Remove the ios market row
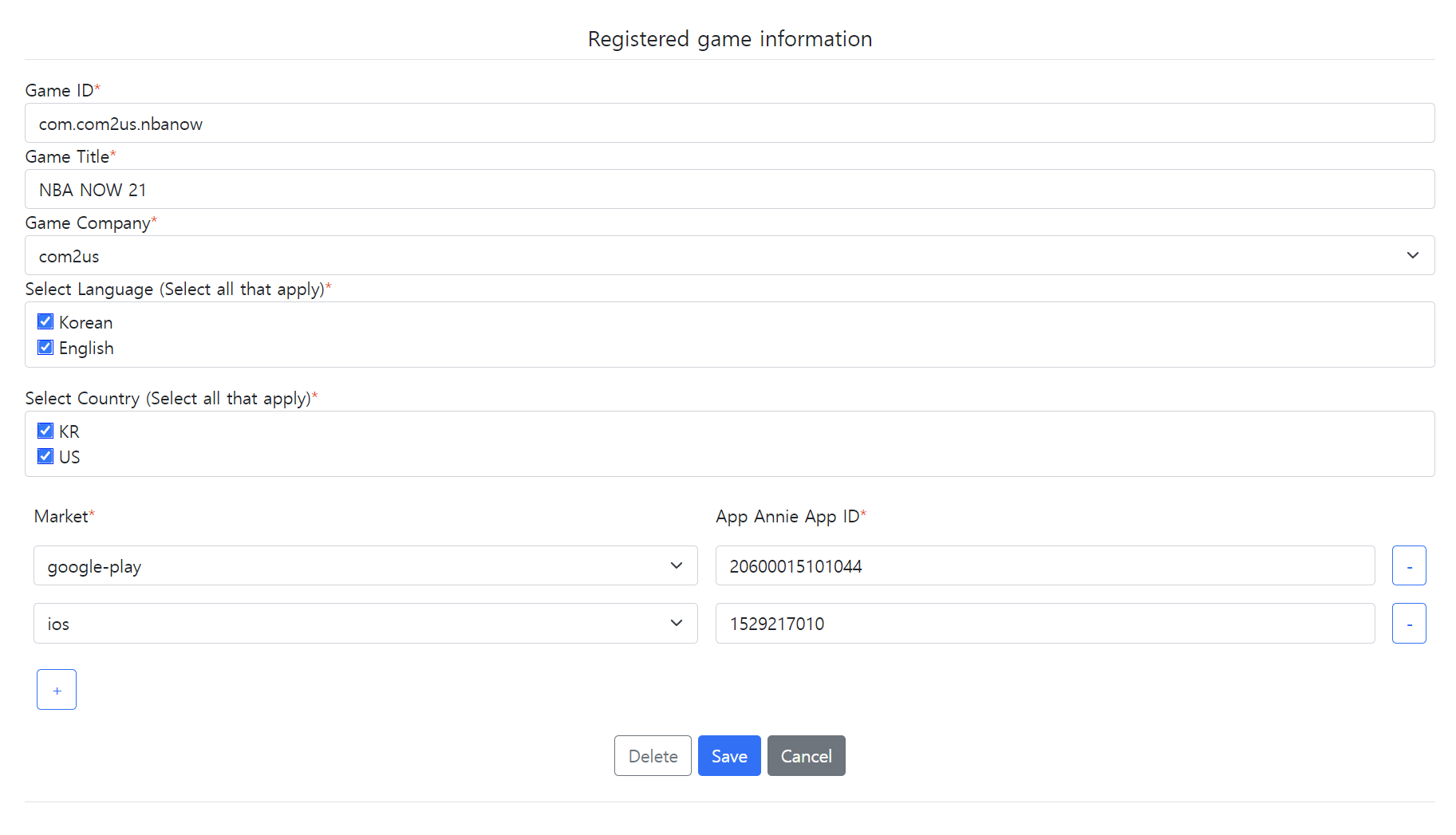 pyautogui.click(x=1409, y=623)
